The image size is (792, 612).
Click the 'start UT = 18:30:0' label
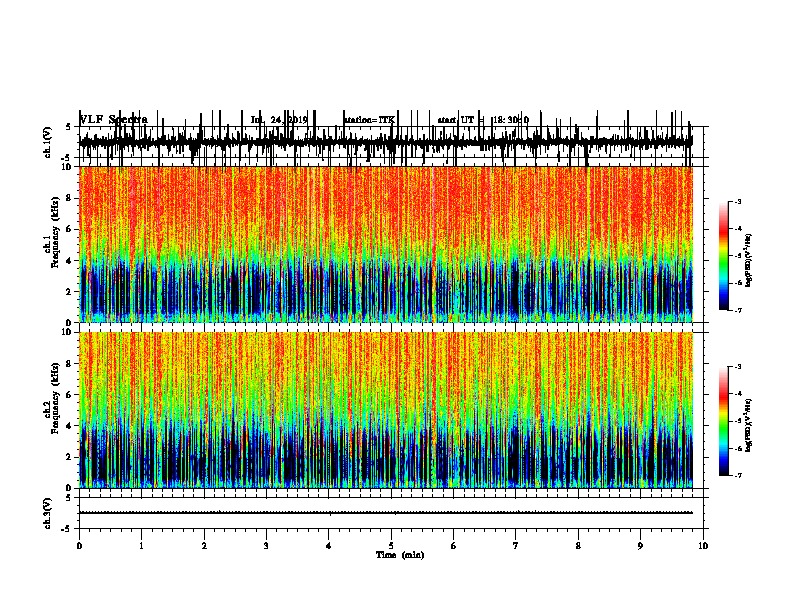483,120
